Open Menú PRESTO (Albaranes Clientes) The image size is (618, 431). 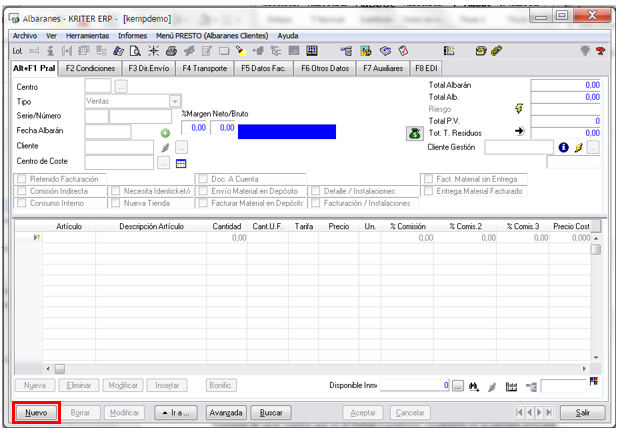[x=212, y=36]
